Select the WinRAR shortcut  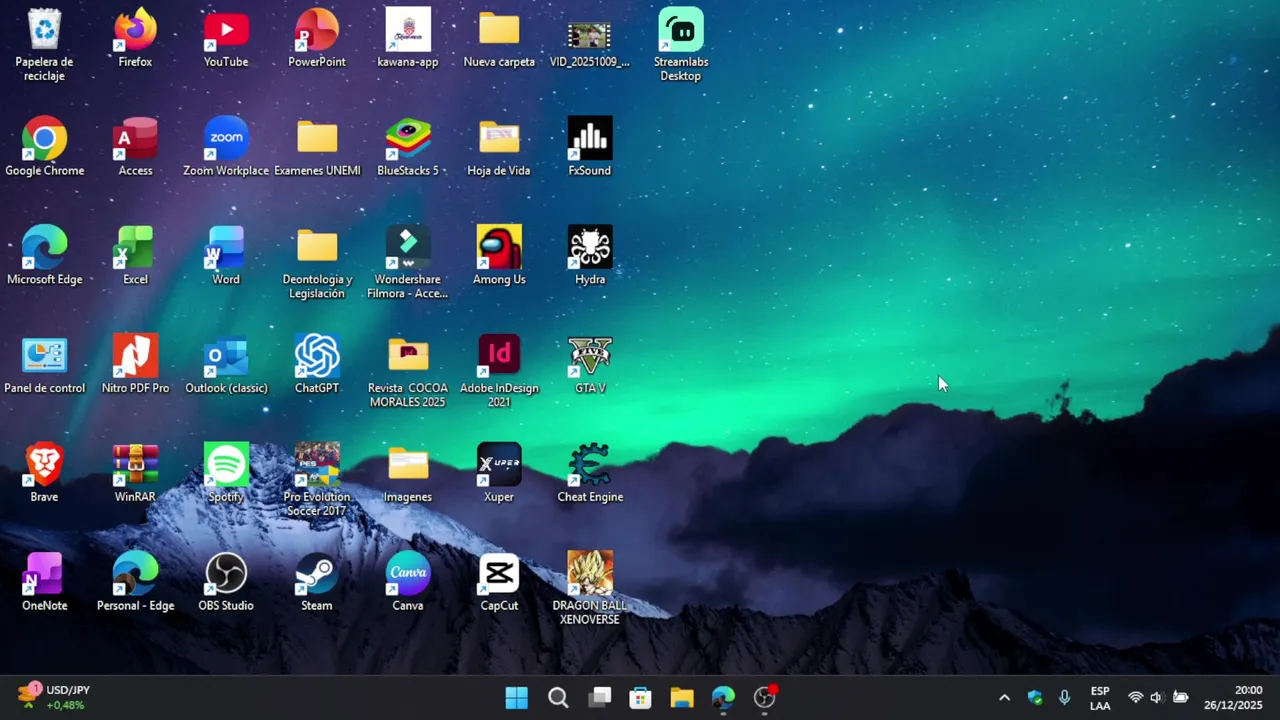tap(135, 474)
